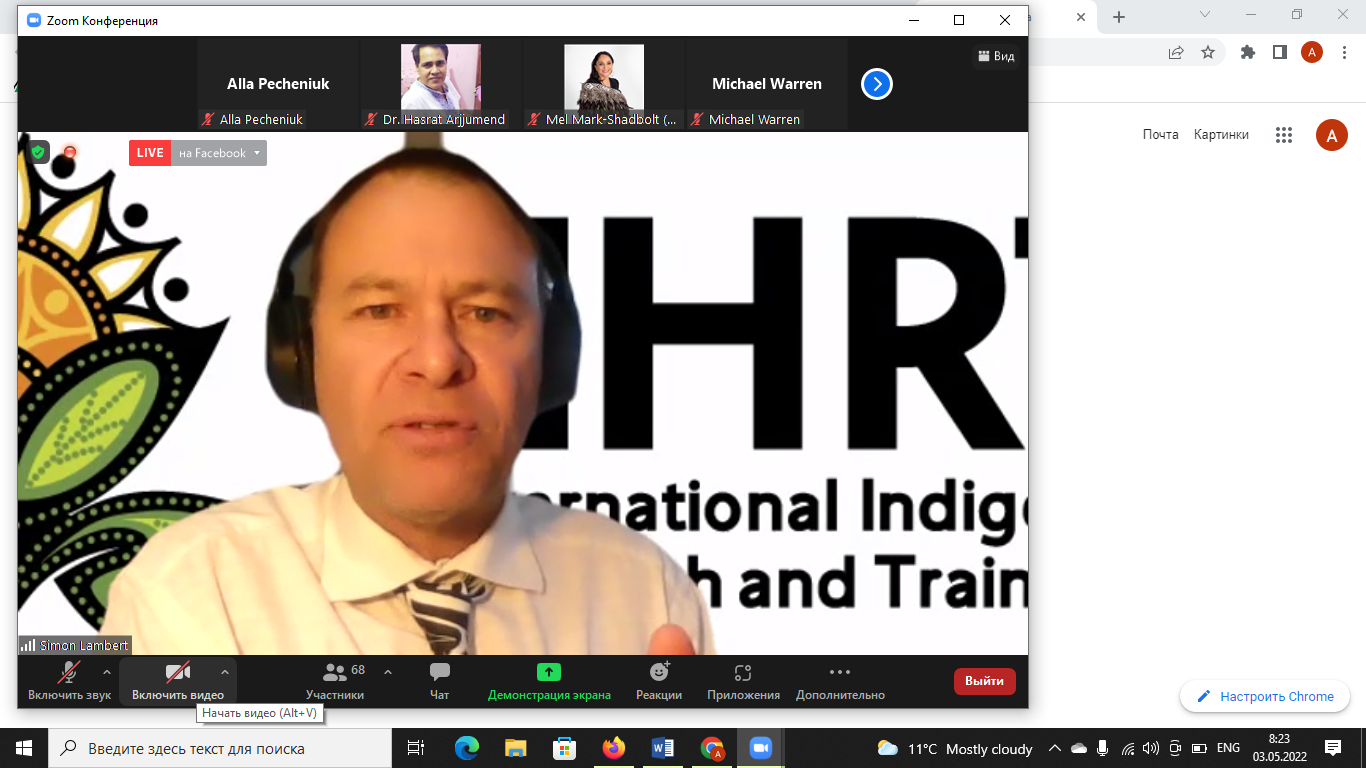Open the More options (Дополнительно) menu

click(840, 681)
